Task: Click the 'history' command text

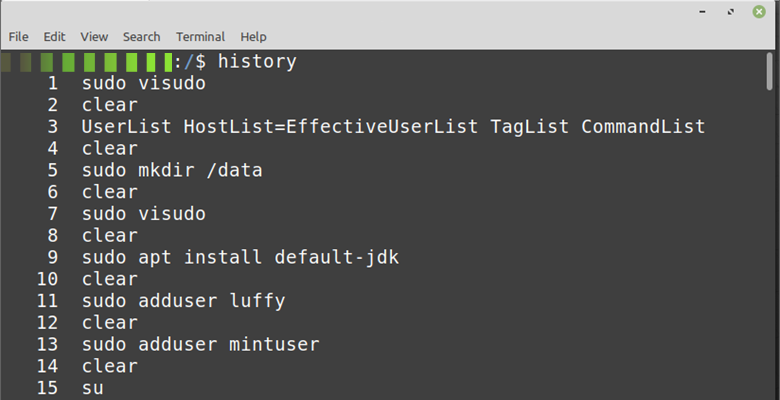Action: [257, 61]
